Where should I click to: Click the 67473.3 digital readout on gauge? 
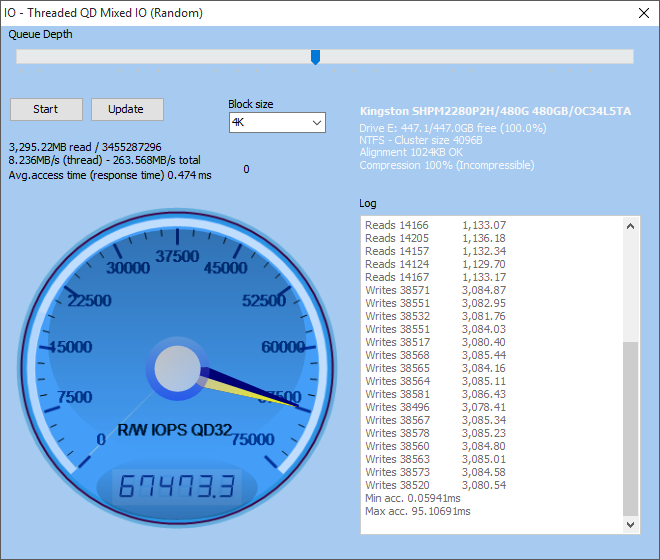[177, 486]
